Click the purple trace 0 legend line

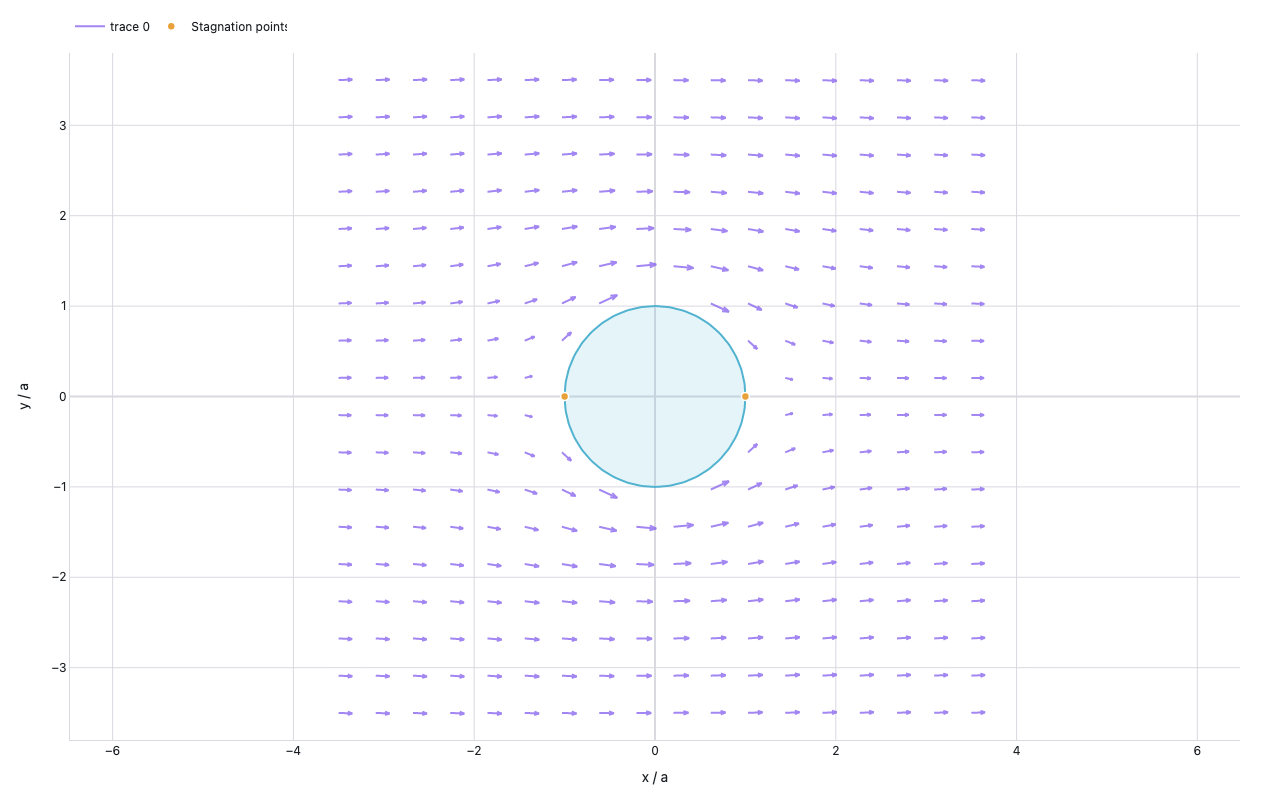pos(90,27)
